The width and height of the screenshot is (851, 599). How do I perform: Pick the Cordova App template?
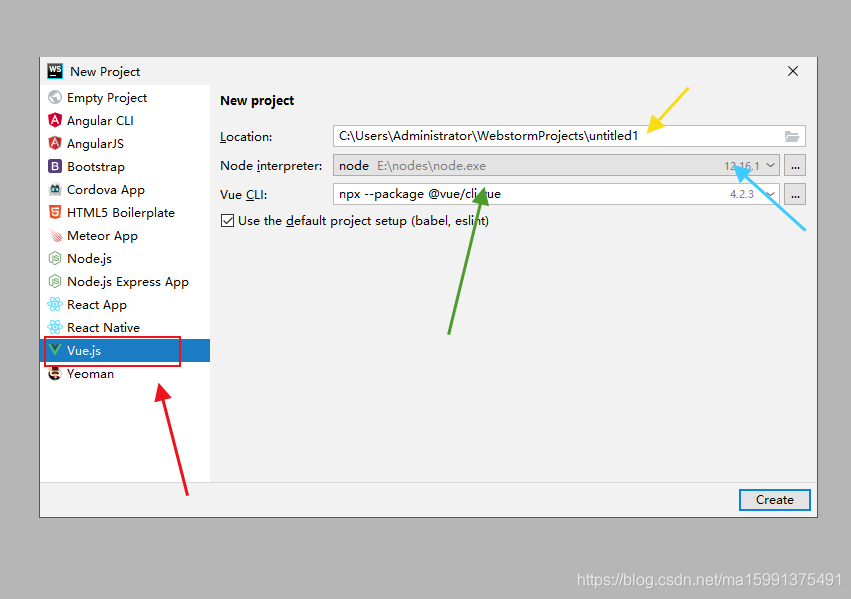[x=106, y=190]
